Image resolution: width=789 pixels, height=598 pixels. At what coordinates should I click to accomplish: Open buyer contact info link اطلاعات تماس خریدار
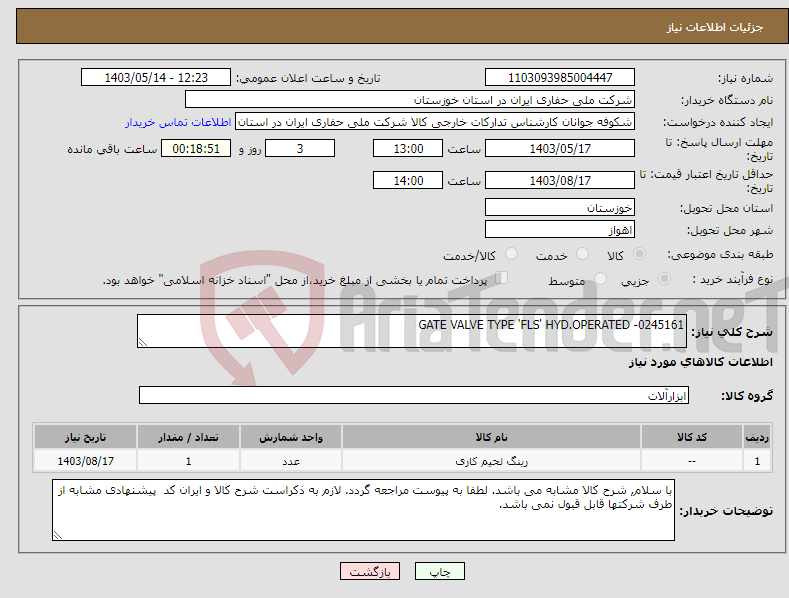click(178, 122)
